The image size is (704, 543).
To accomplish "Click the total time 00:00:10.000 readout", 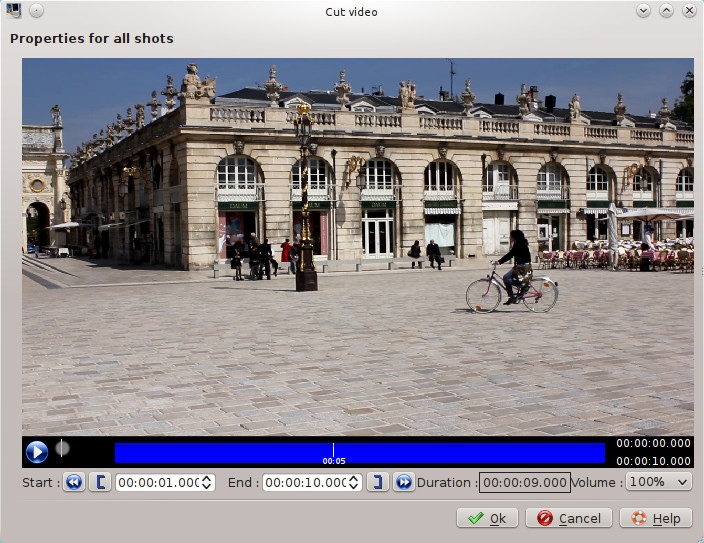I will (x=653, y=461).
